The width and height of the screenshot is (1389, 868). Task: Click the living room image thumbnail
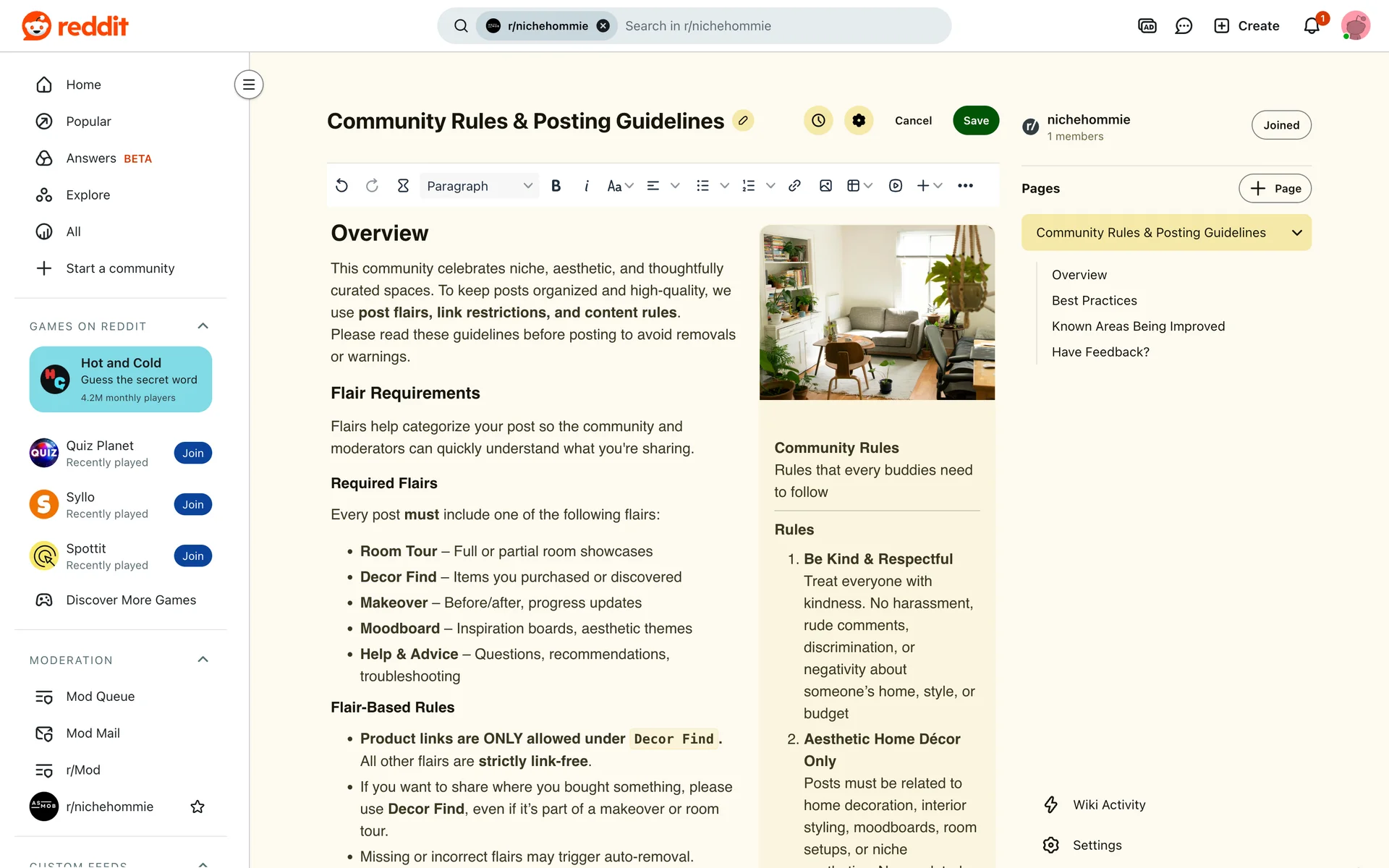[877, 312]
